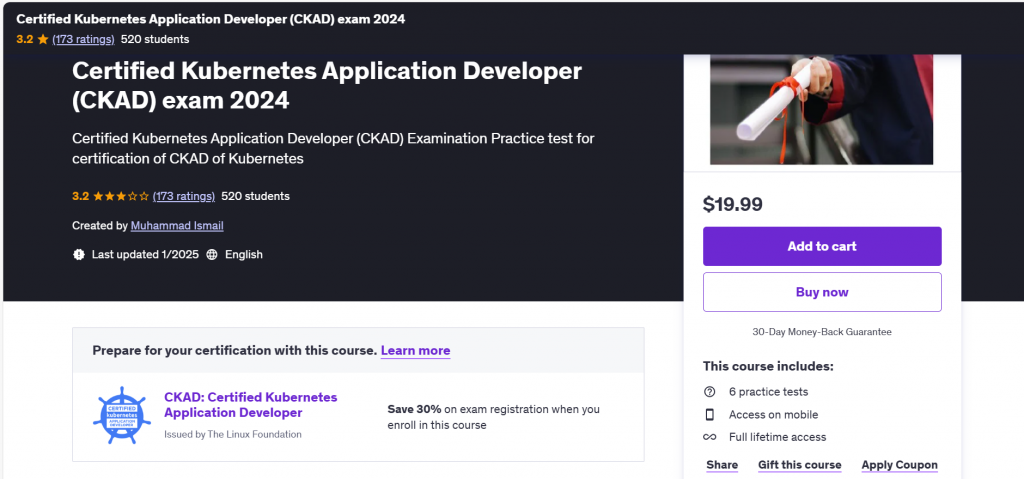This screenshot has height=479, width=1024.
Task: Open the (173 ratings) link in the course header
Action: click(x=184, y=196)
